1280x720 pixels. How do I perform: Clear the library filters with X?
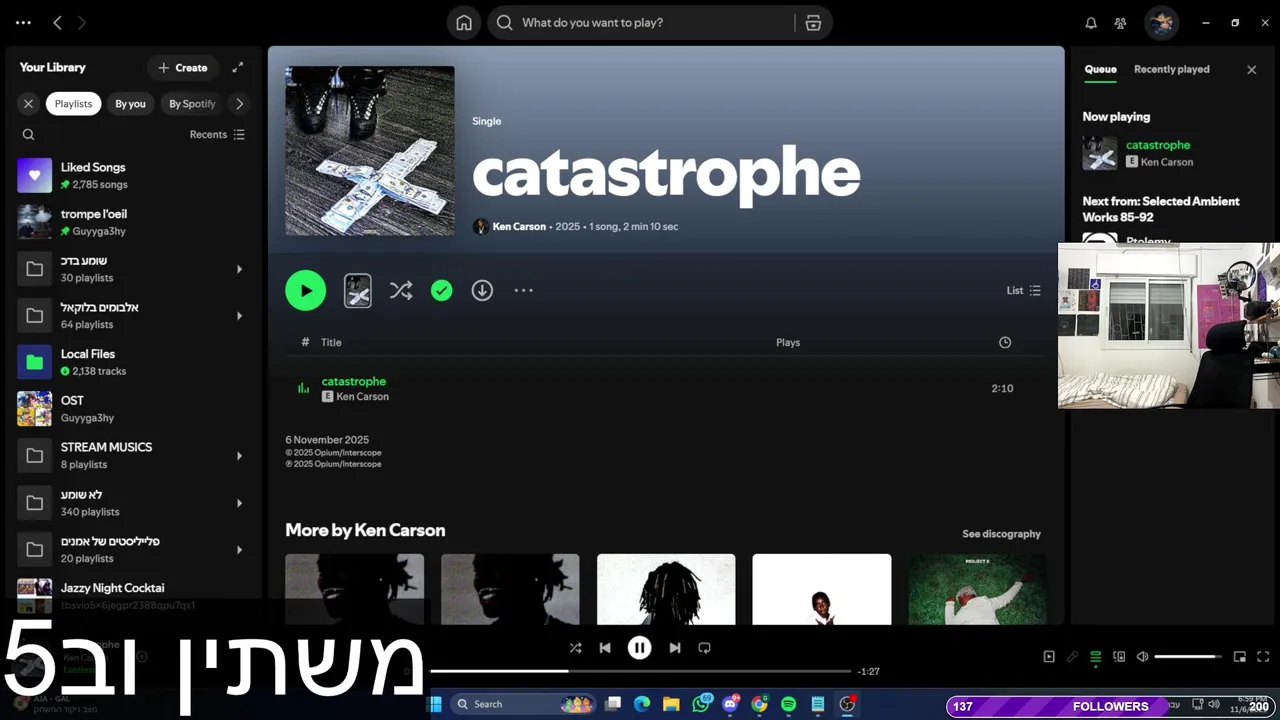28,103
